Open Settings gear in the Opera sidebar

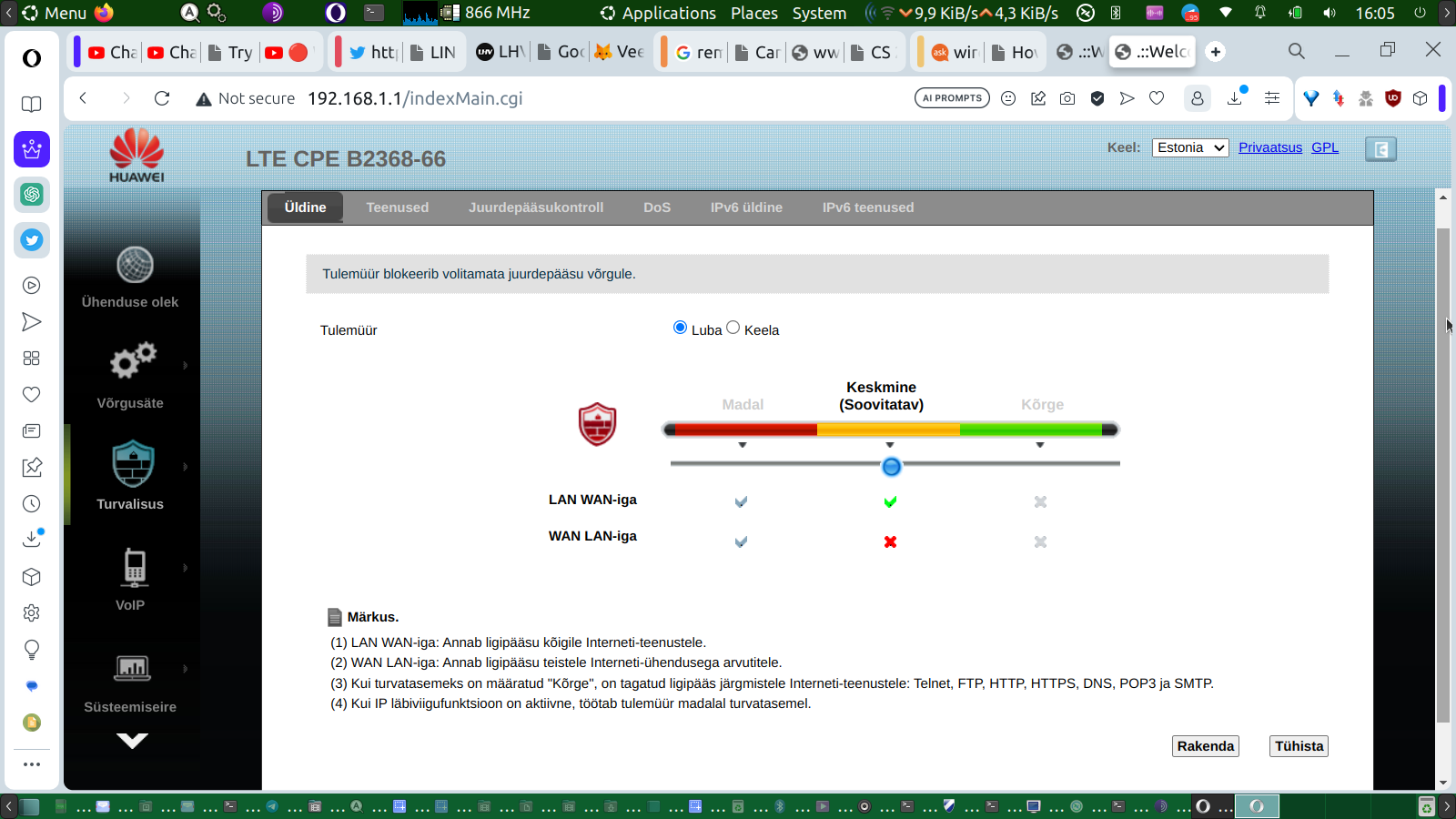coord(32,613)
